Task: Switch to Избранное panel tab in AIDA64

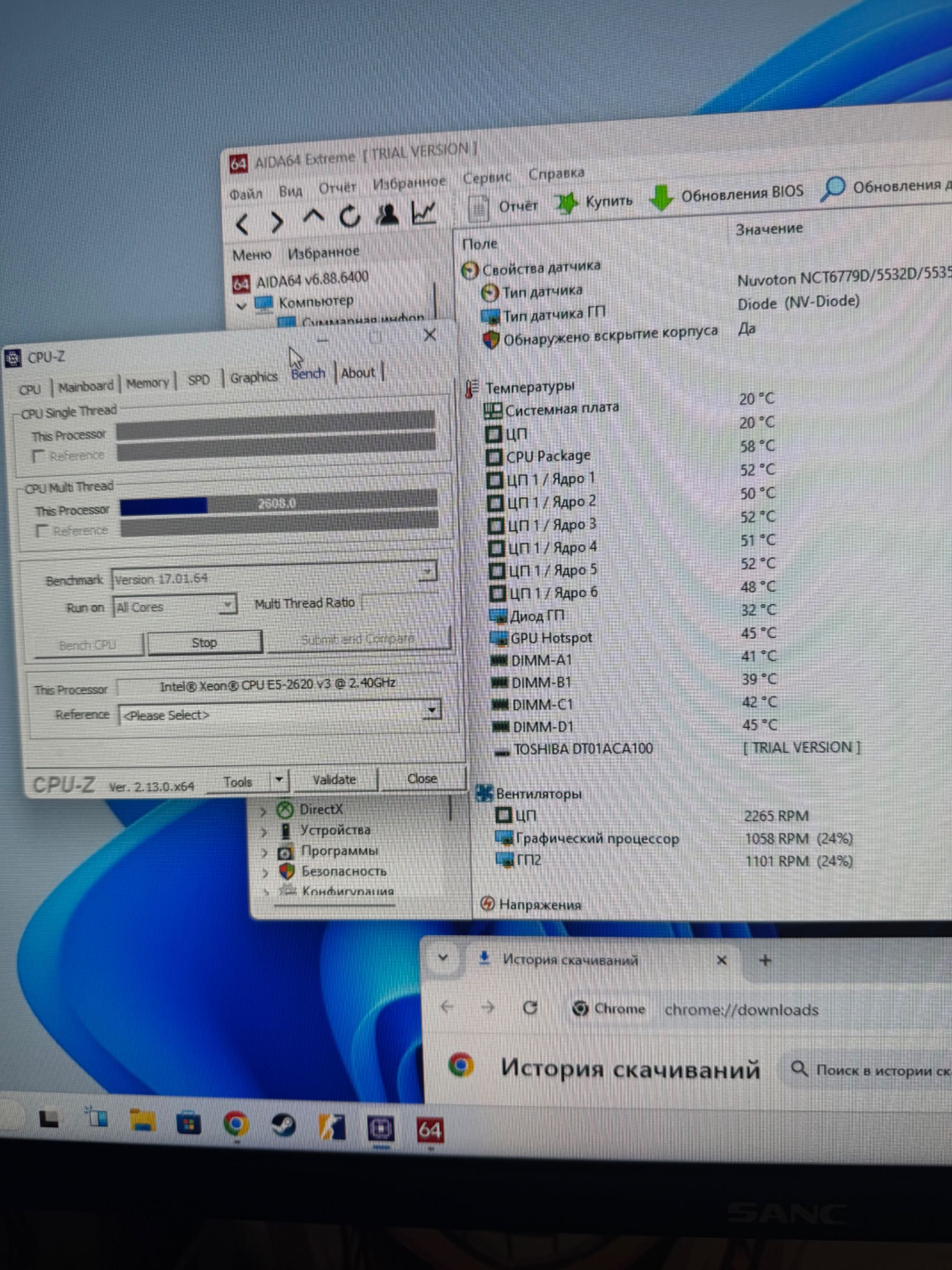Action: tap(324, 252)
